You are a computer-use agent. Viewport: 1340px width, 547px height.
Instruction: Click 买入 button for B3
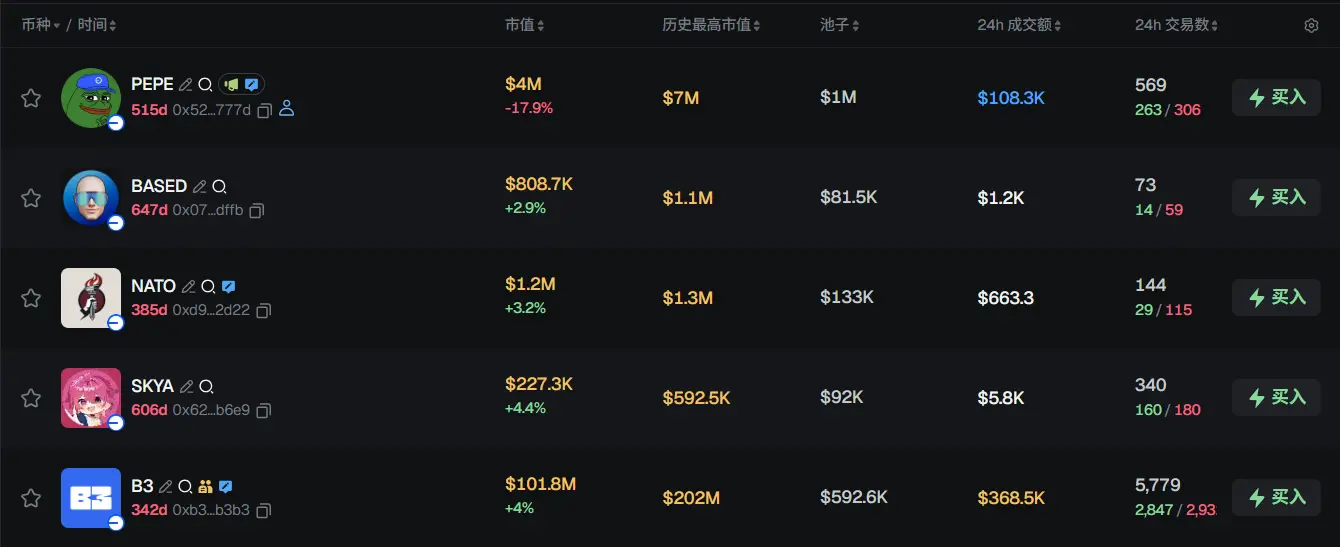coord(1276,498)
